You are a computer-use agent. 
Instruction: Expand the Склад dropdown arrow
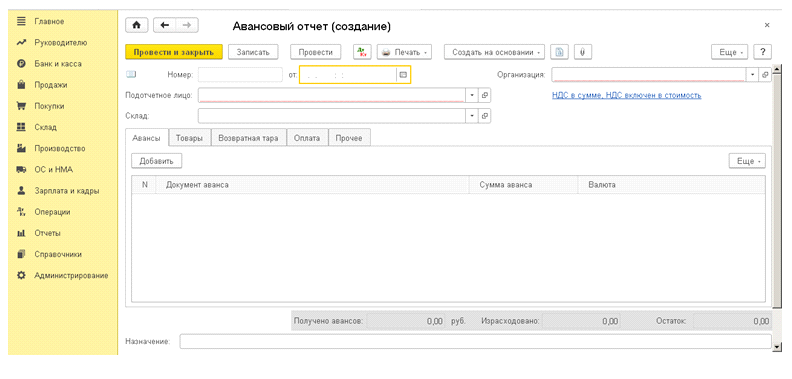[x=472, y=116]
